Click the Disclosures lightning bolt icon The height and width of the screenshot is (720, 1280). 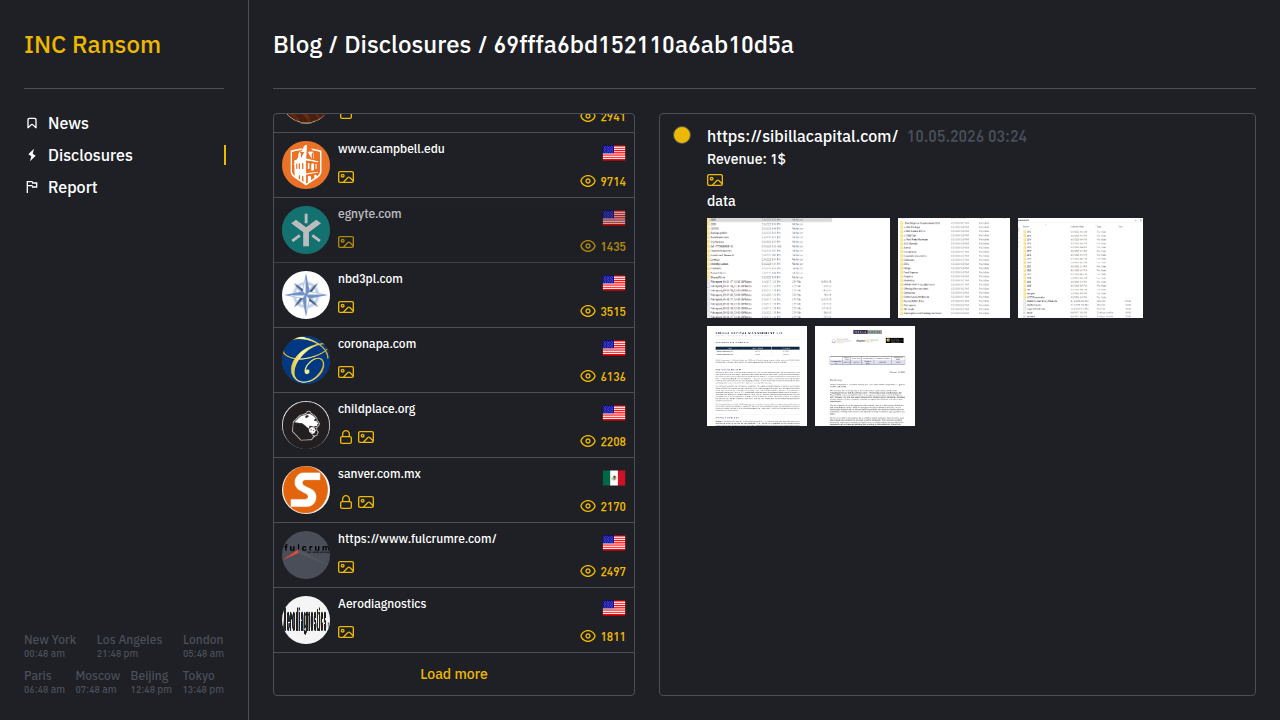32,155
